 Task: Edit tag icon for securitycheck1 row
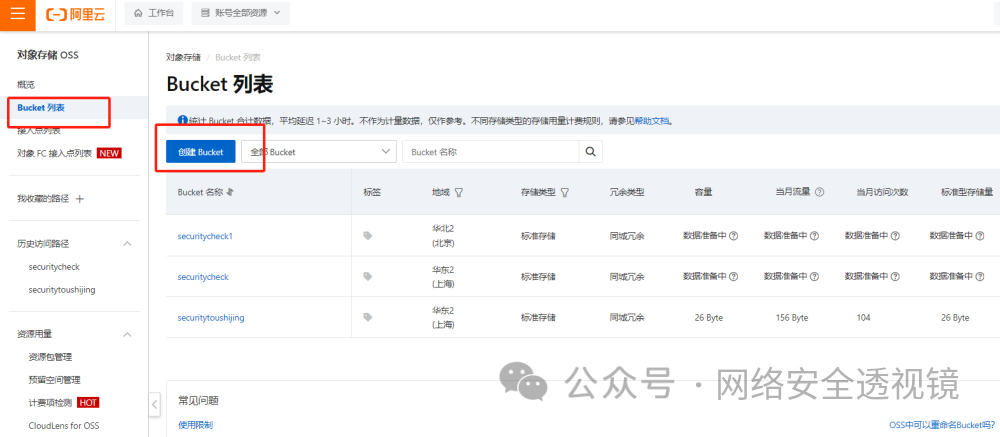pos(367,236)
